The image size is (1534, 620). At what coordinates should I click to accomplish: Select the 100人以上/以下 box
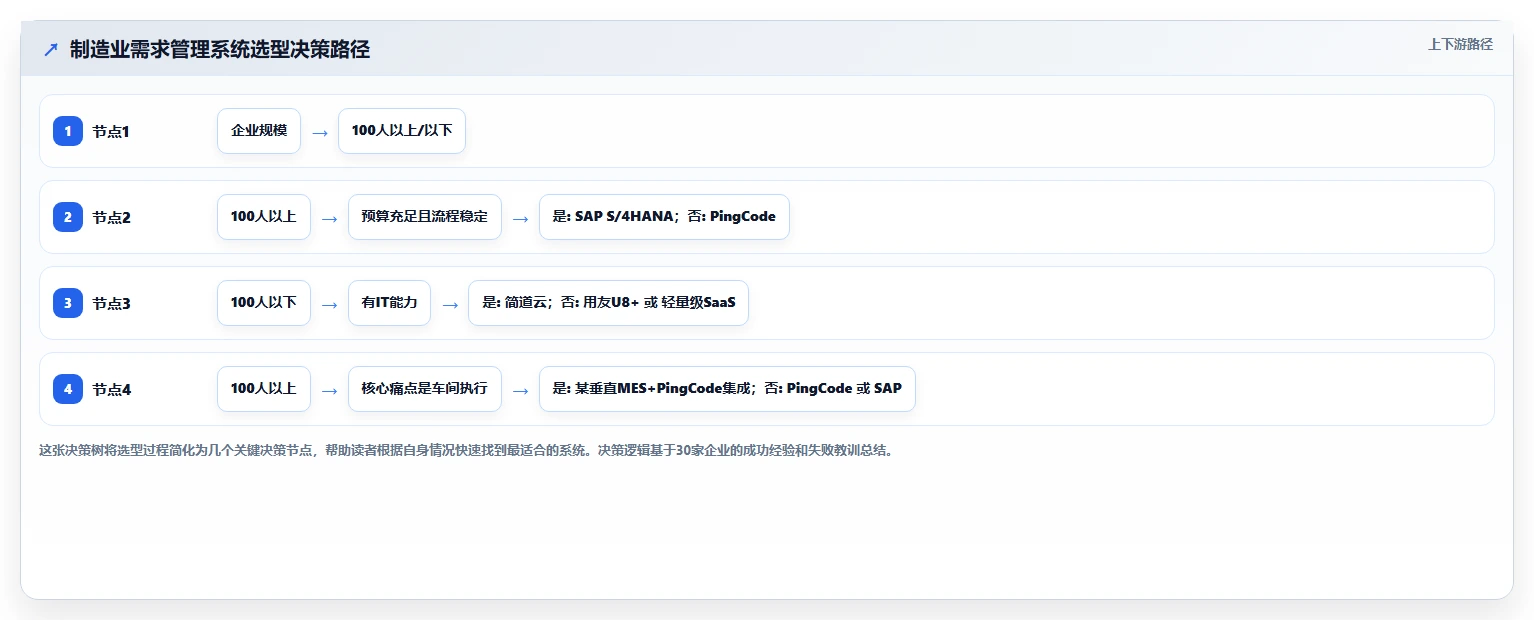pos(402,131)
